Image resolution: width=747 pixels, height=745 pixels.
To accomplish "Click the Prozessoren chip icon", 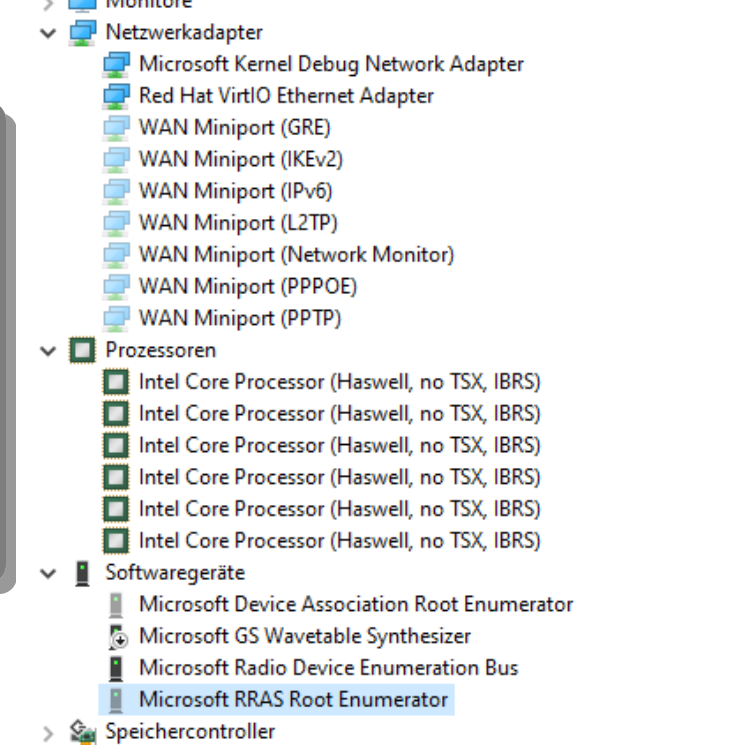I will point(83,351).
